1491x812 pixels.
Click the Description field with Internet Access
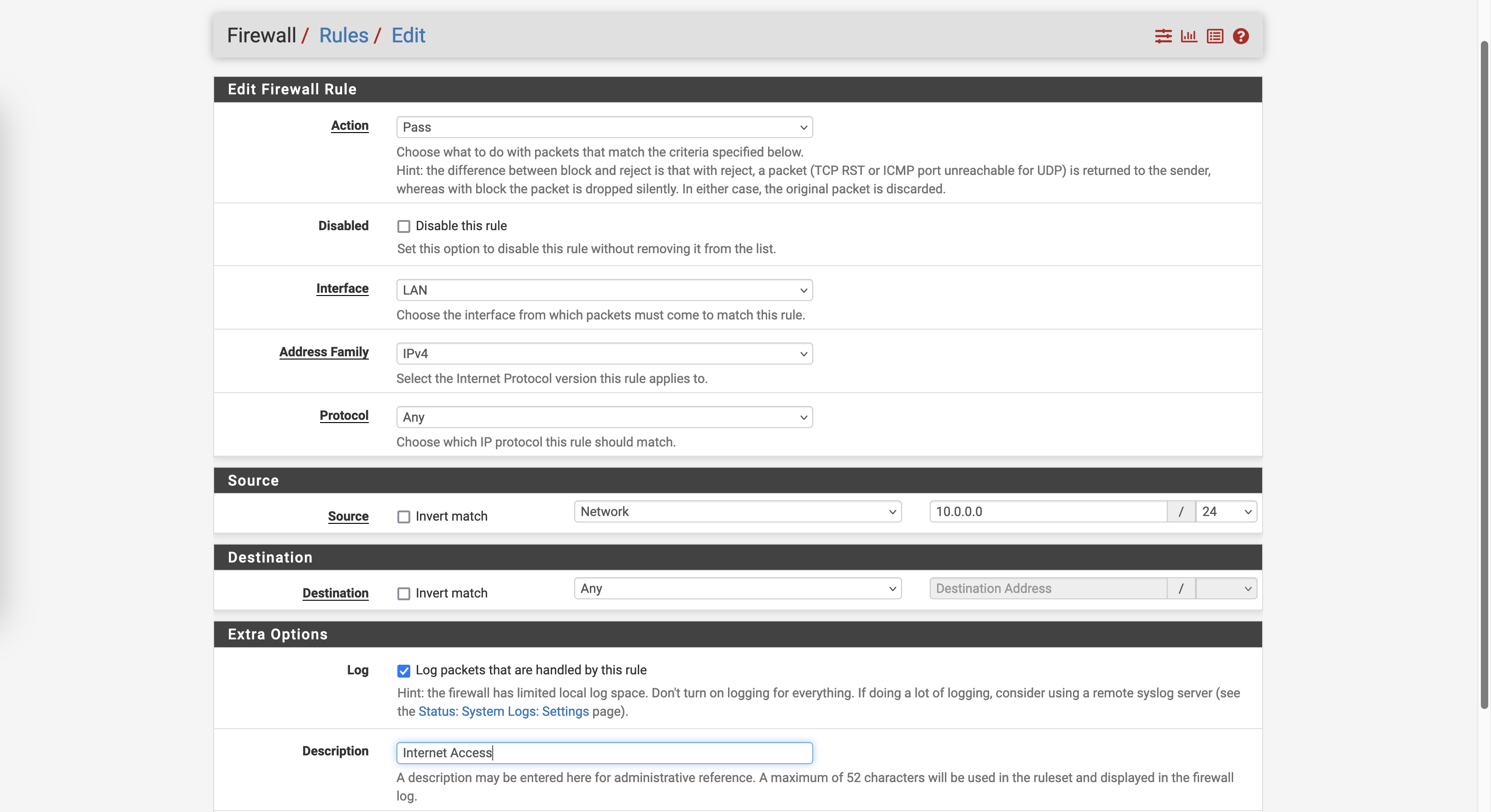click(604, 752)
